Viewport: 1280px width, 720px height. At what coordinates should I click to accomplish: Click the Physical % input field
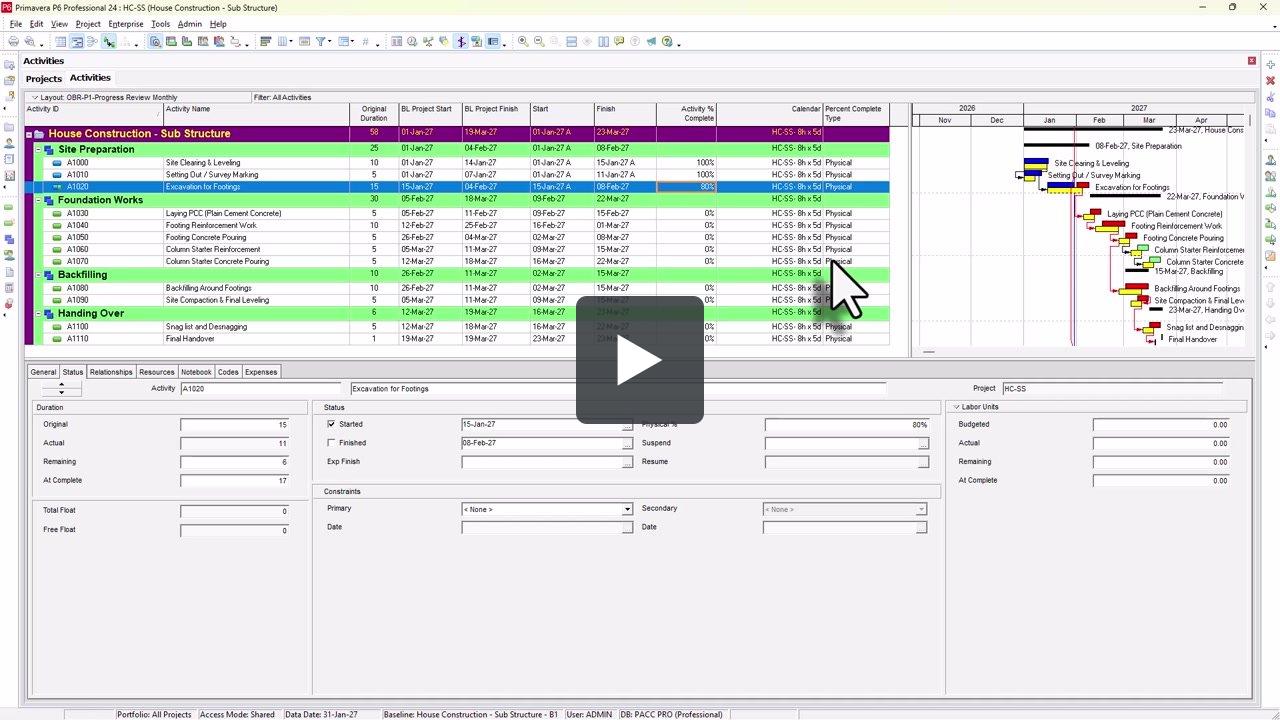(x=847, y=425)
